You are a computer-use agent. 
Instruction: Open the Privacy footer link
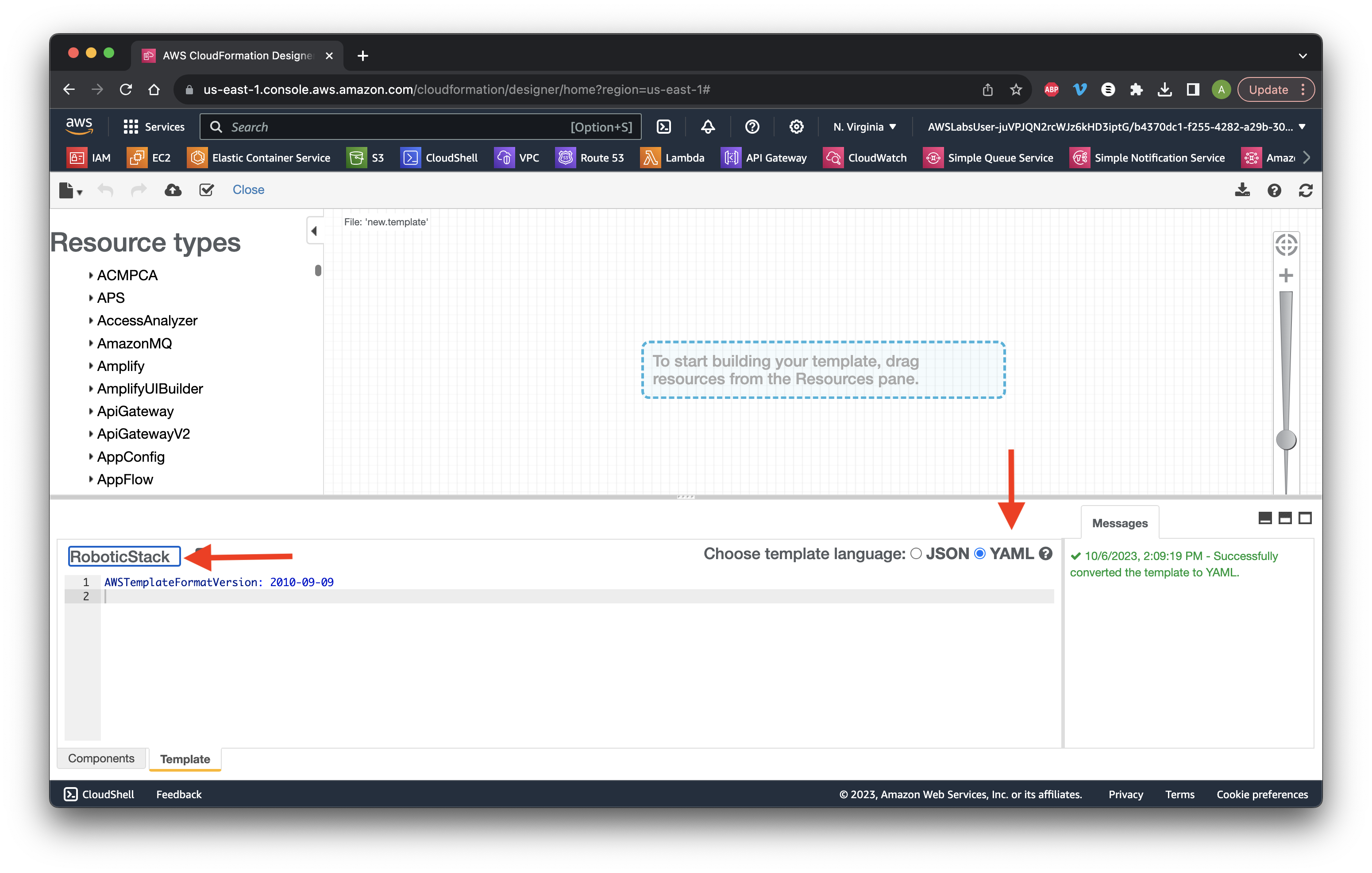1125,794
